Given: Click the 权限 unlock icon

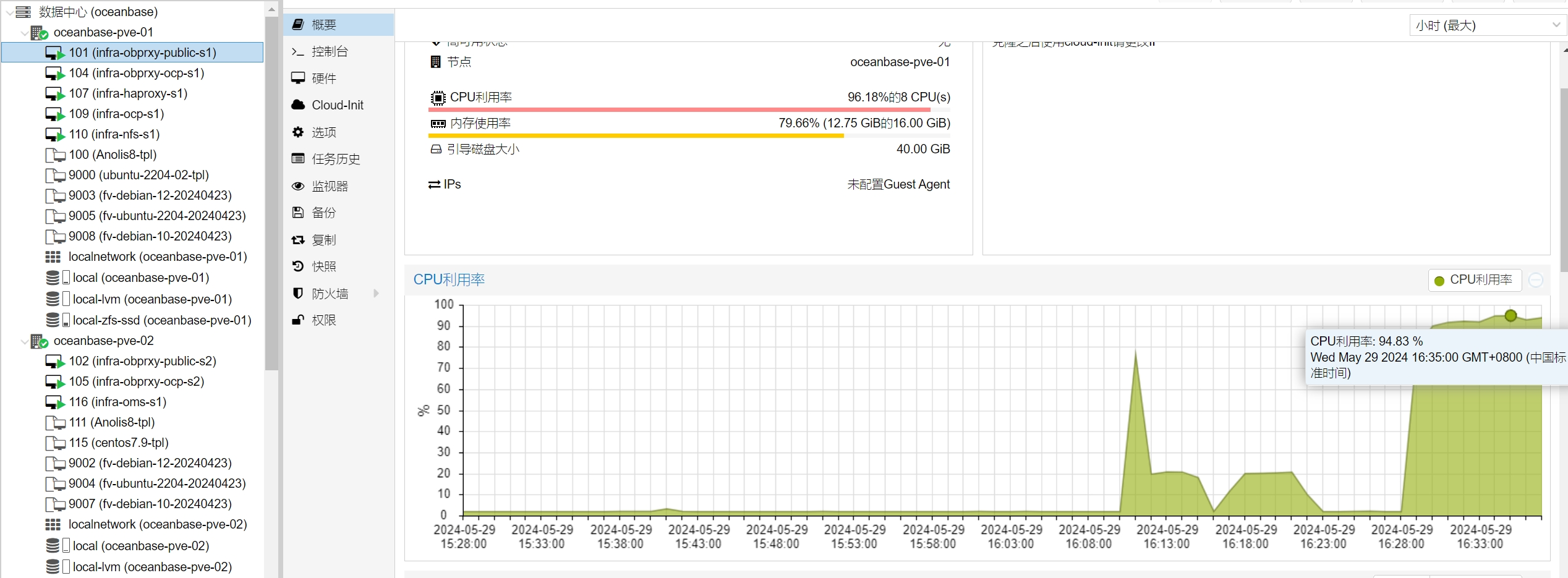Looking at the screenshot, I should [x=298, y=320].
